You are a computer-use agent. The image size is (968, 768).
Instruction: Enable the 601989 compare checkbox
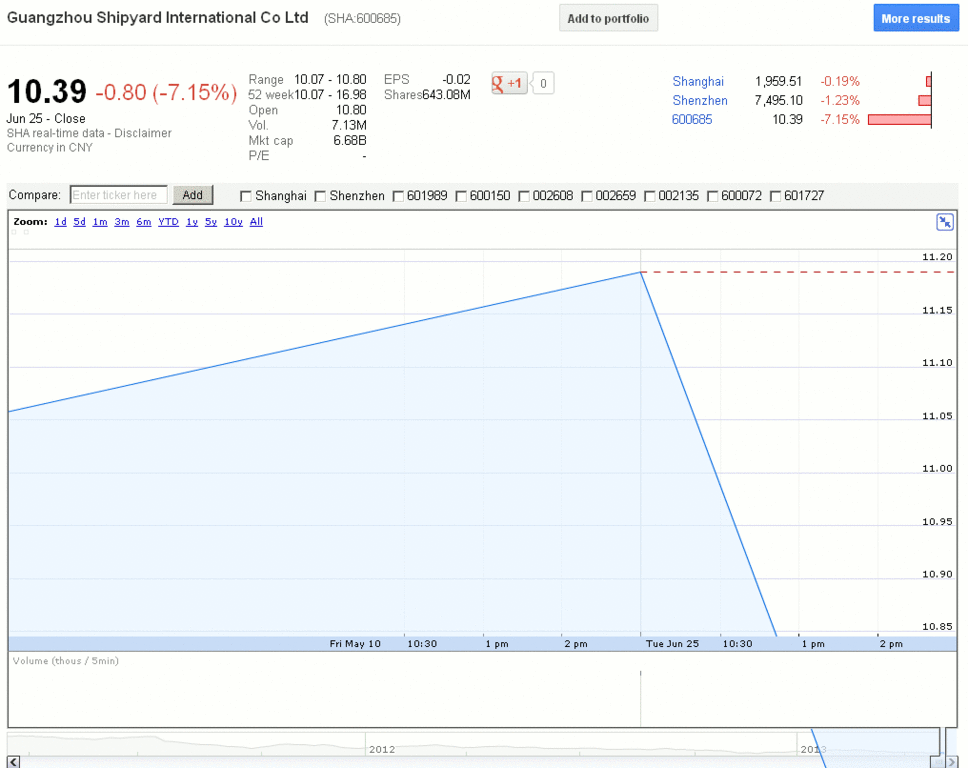coord(398,196)
